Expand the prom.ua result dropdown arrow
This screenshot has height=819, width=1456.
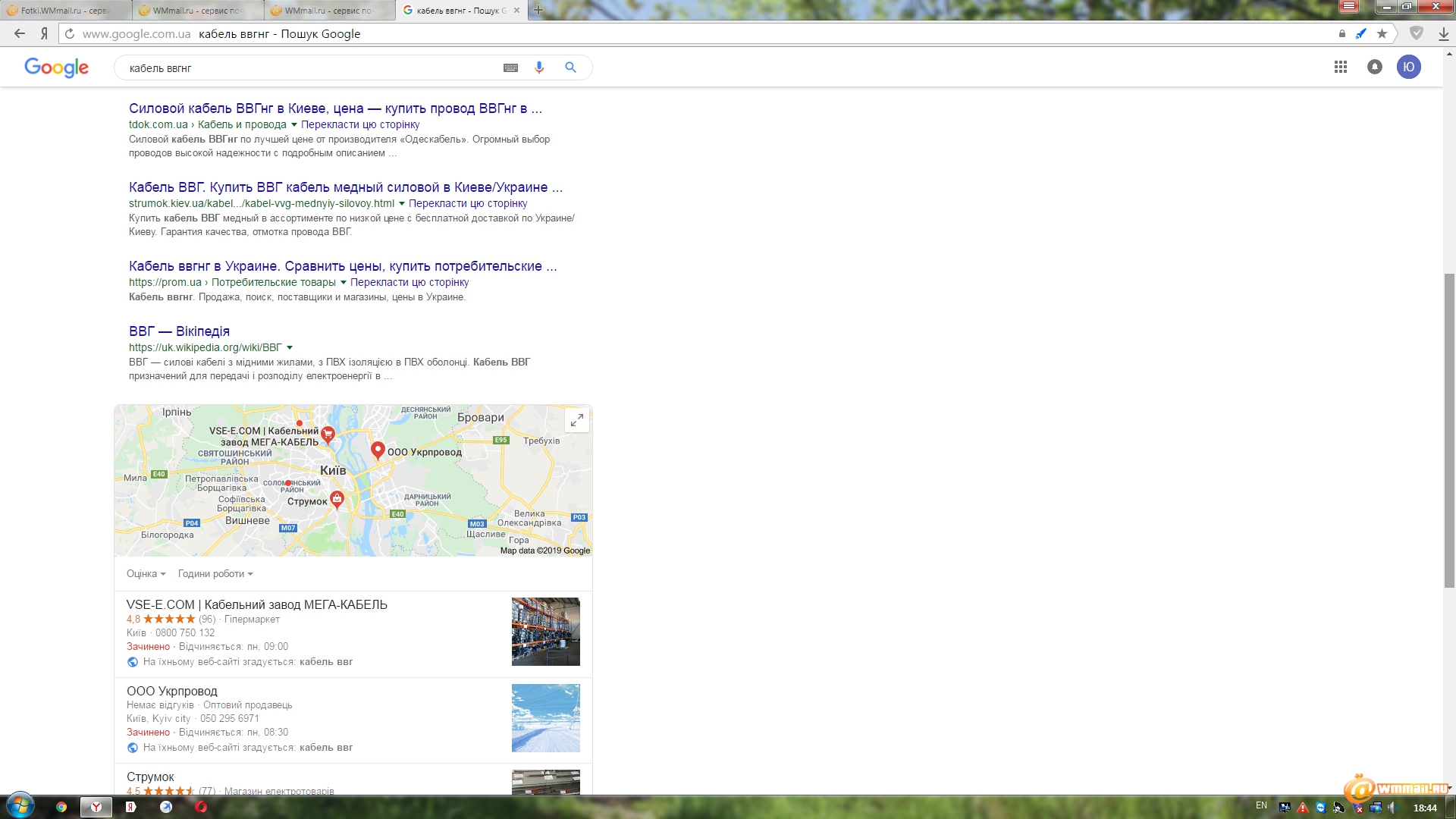[344, 283]
